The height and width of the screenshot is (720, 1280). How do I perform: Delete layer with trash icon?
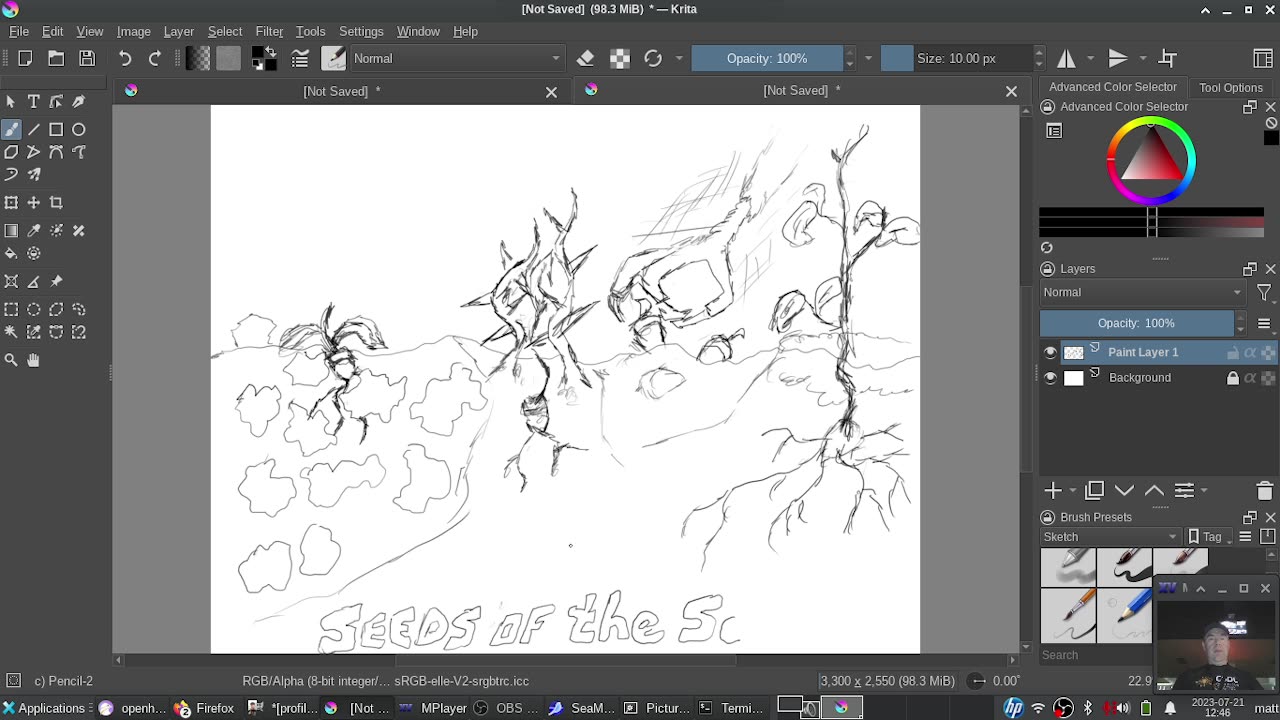click(1264, 490)
